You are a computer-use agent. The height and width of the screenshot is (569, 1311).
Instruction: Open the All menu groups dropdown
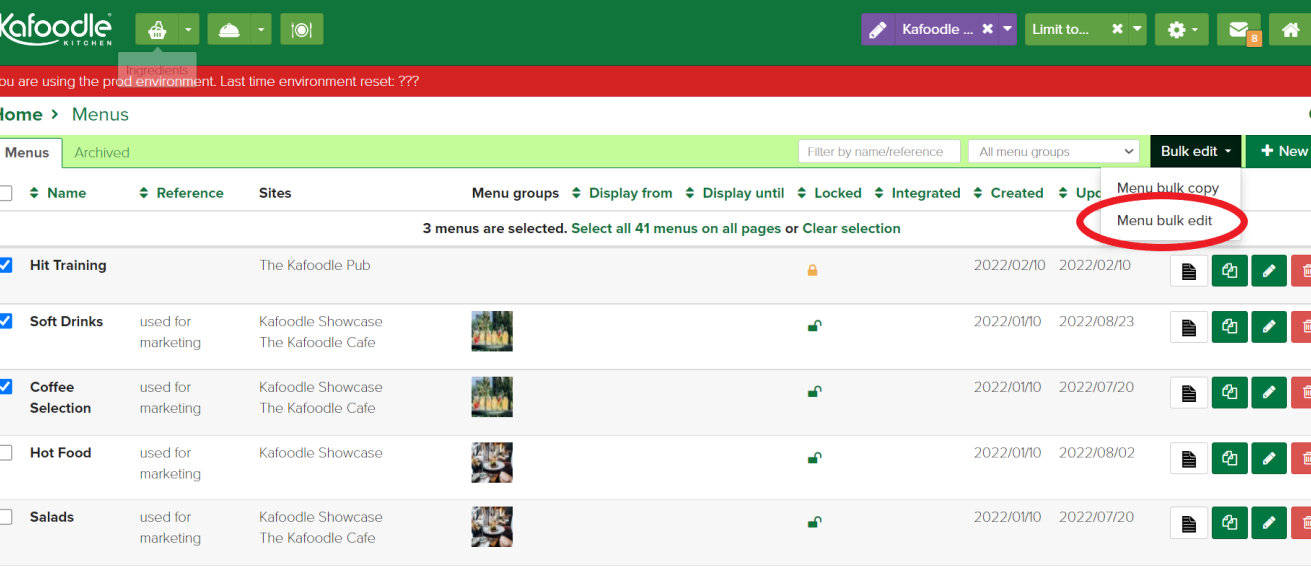coord(1054,151)
